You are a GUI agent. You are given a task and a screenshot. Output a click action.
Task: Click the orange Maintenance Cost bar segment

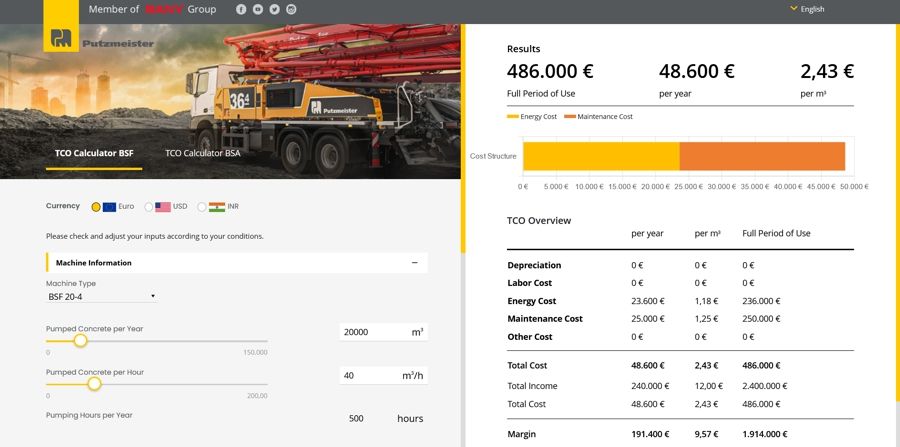coord(762,156)
